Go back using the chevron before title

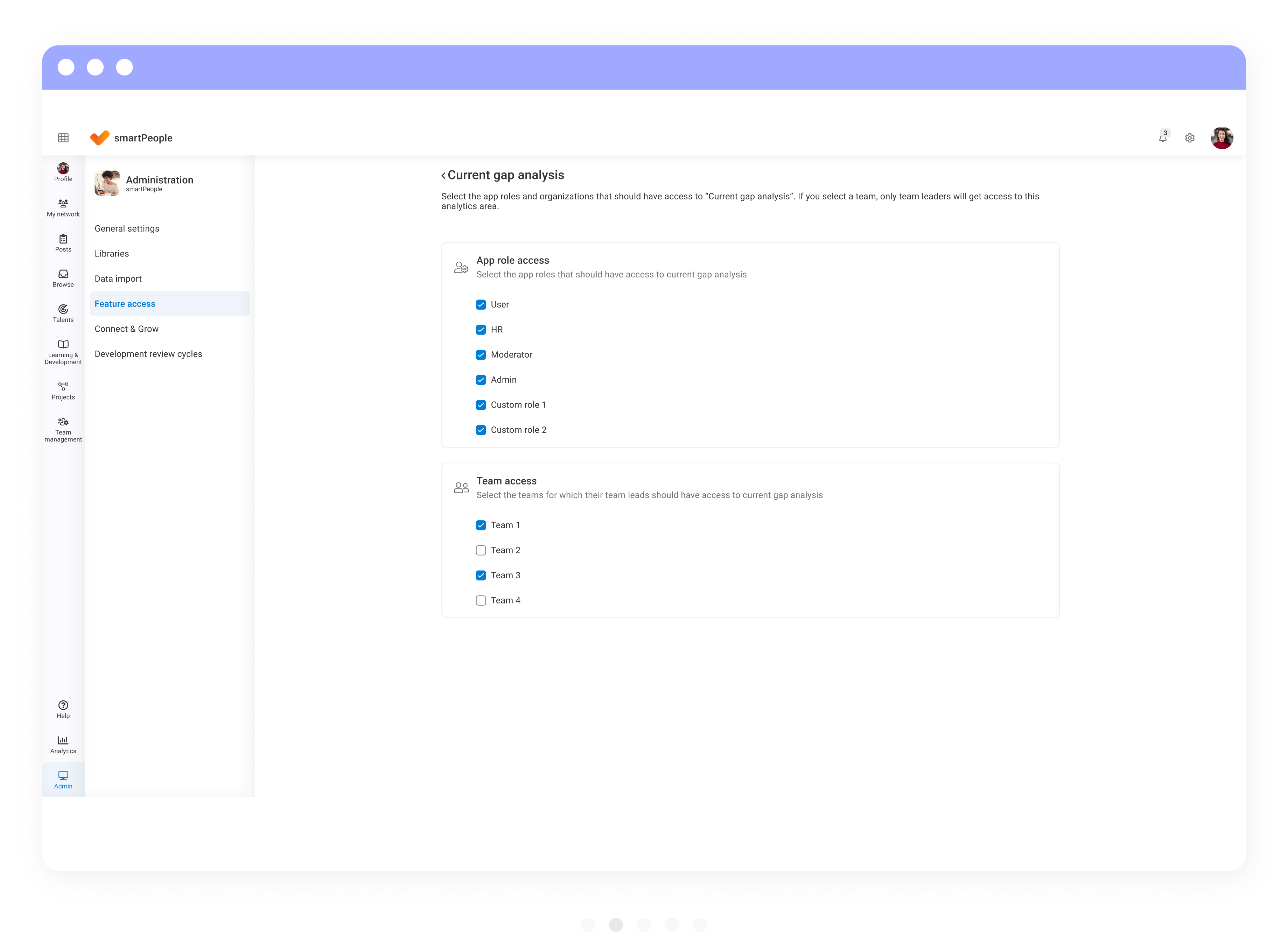pyautogui.click(x=443, y=175)
